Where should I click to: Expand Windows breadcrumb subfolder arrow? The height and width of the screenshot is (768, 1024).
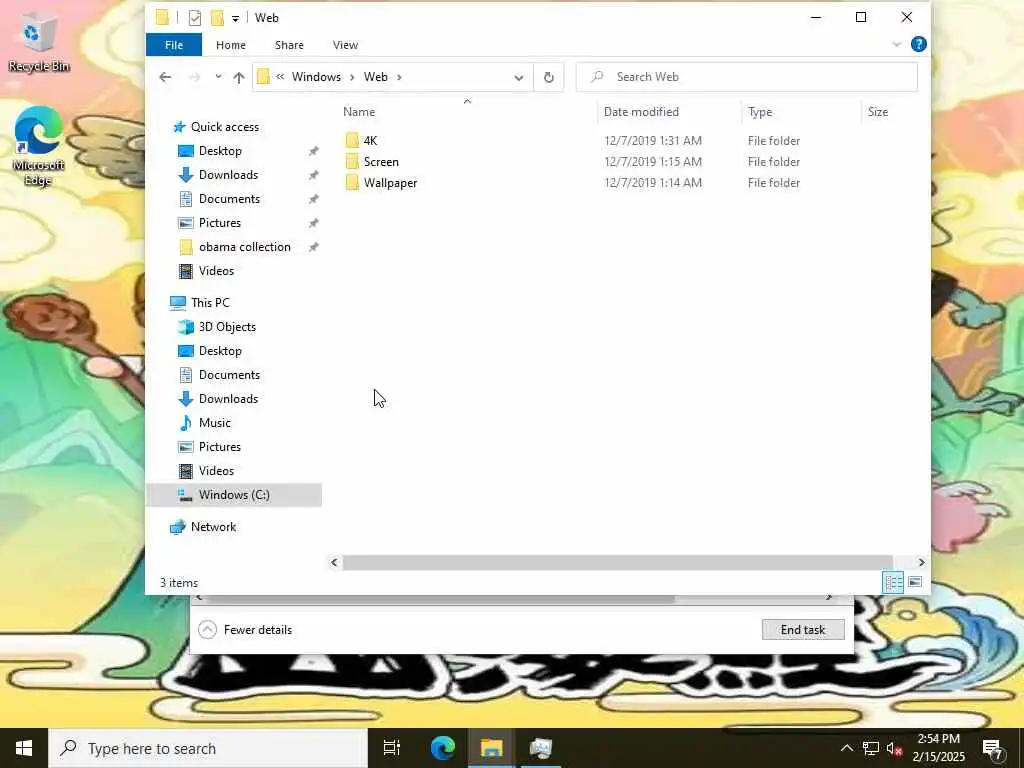point(352,77)
